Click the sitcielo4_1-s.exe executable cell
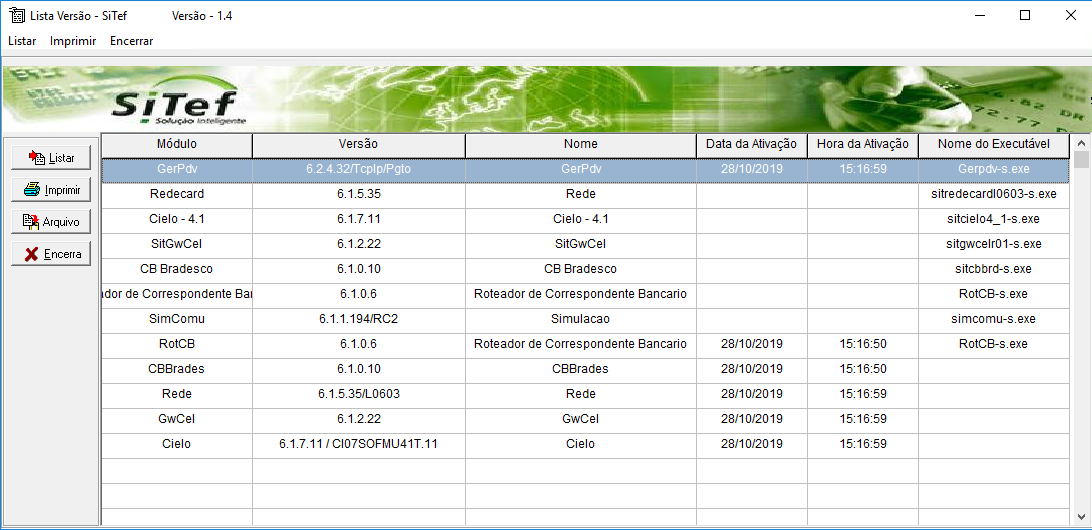Screen dimensions: 1092x530 coord(993,219)
